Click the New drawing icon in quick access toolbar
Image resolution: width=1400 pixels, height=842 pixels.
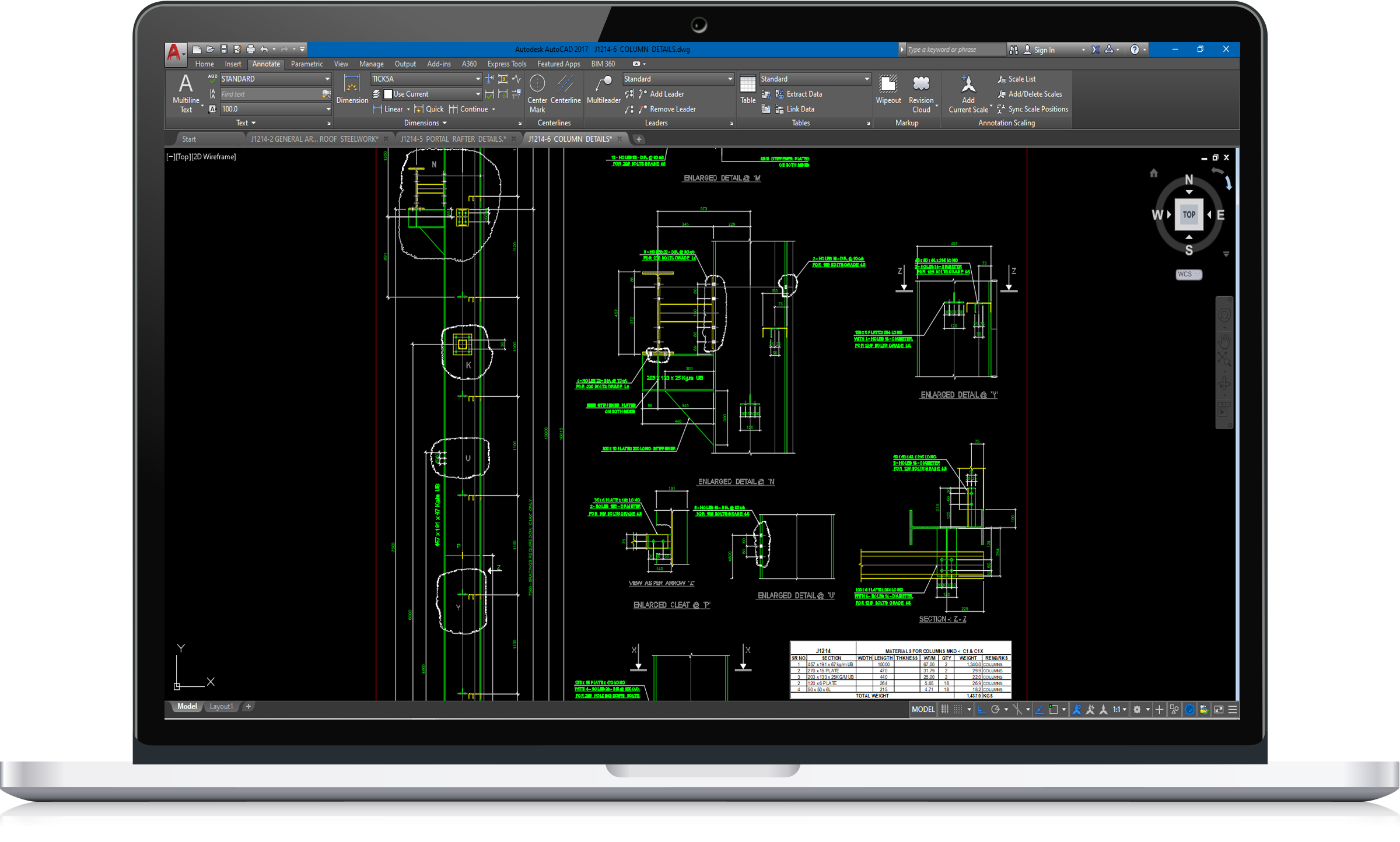197,50
